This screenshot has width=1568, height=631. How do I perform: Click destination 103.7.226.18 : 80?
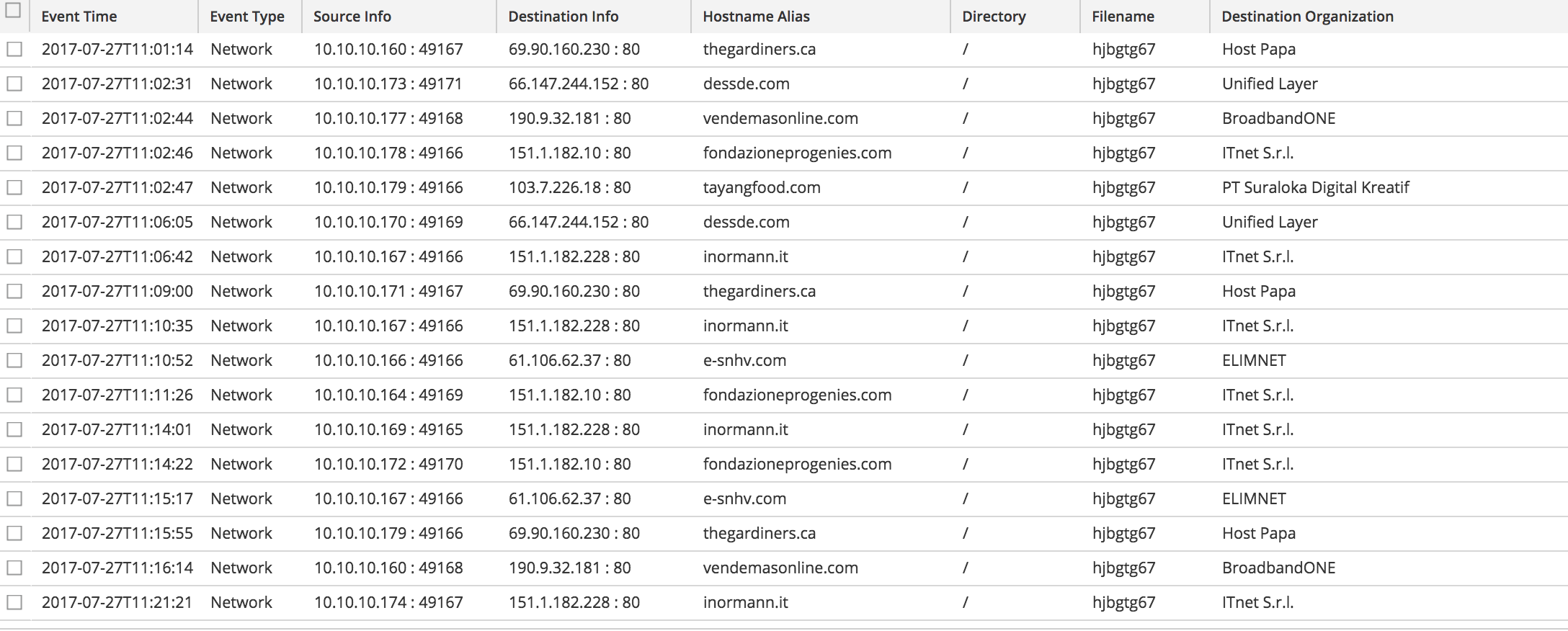pos(569,188)
